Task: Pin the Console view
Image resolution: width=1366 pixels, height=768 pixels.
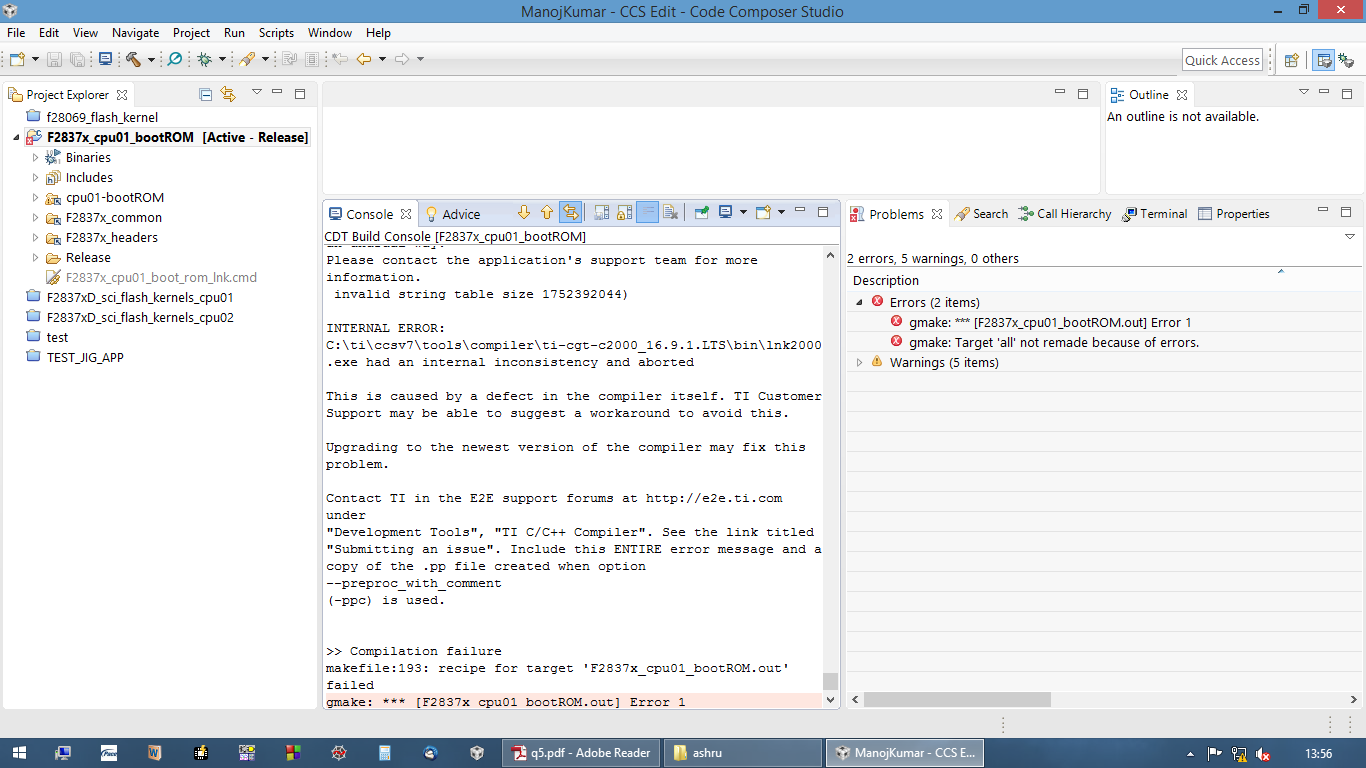Action: tap(701, 212)
